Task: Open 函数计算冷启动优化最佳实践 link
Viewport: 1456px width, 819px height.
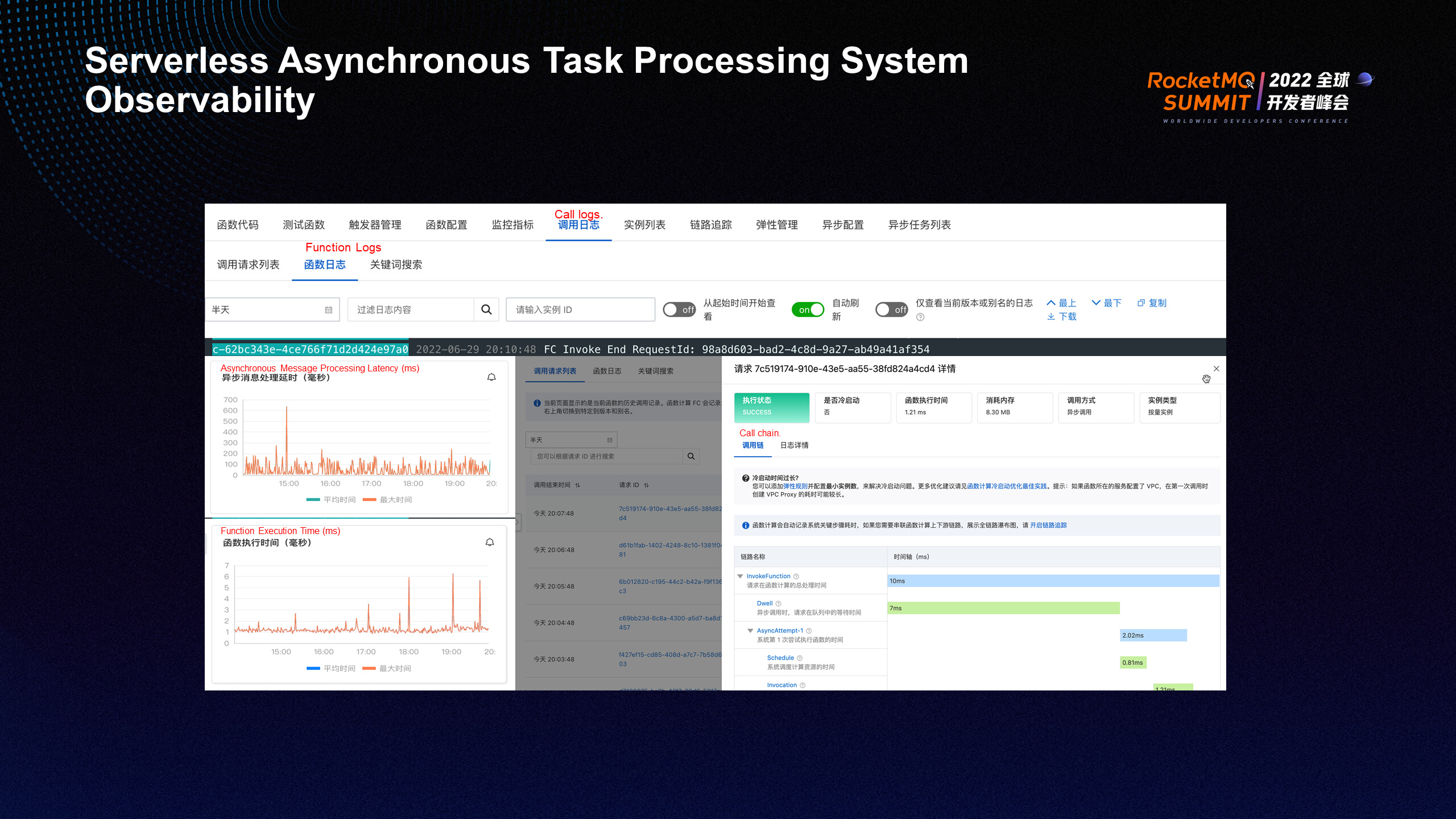Action: click(1007, 486)
